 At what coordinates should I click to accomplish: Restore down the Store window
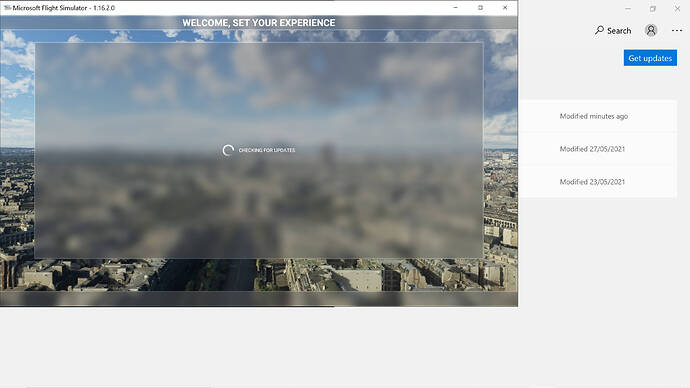coord(653,8)
